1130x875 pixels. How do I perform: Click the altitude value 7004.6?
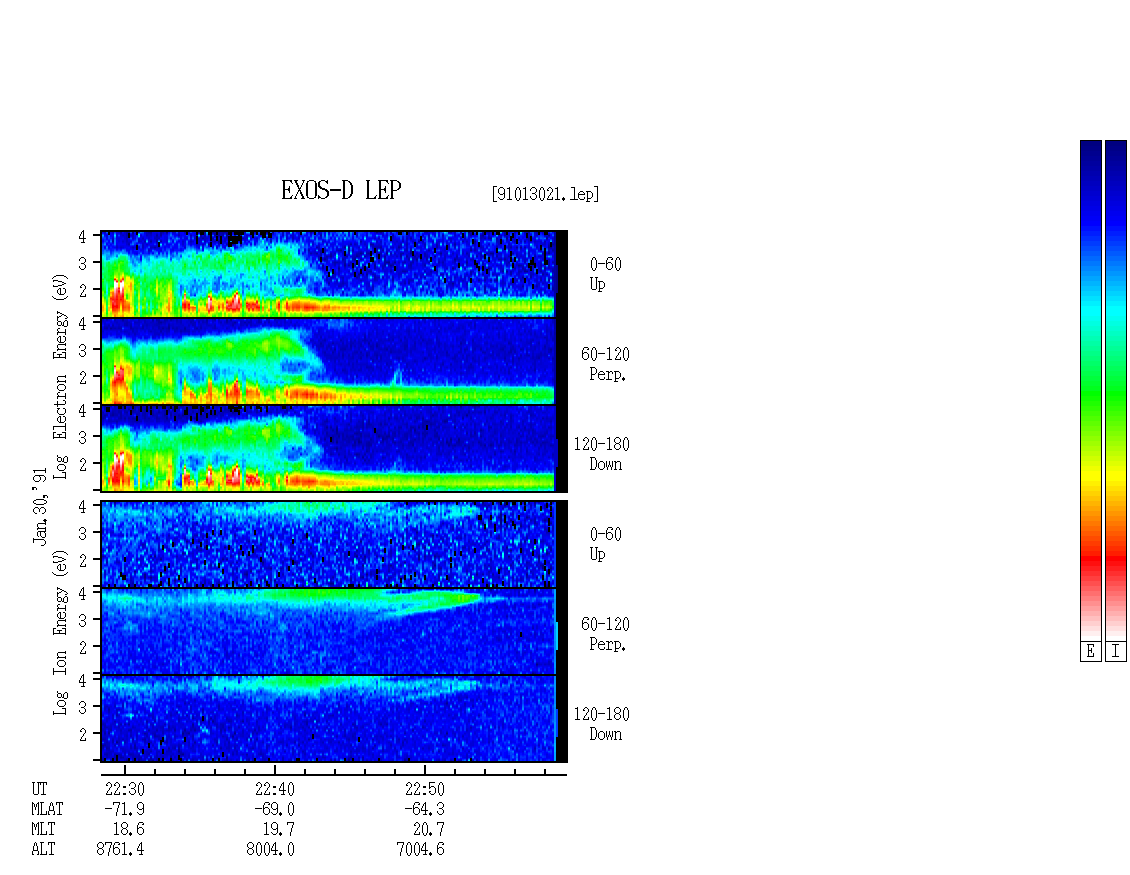click(x=420, y=850)
